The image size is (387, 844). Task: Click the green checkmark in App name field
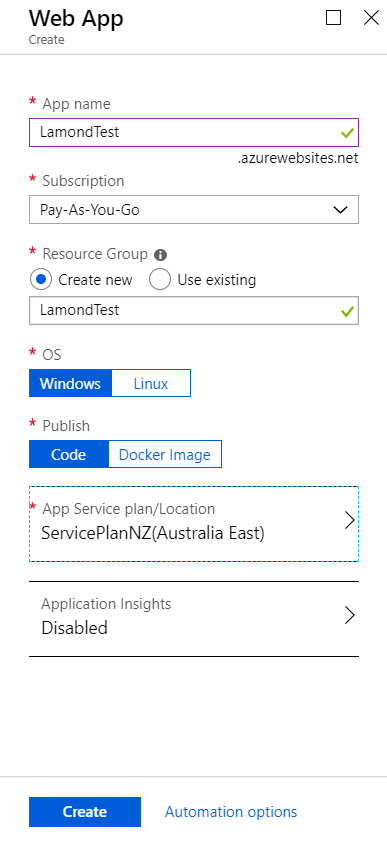(347, 133)
